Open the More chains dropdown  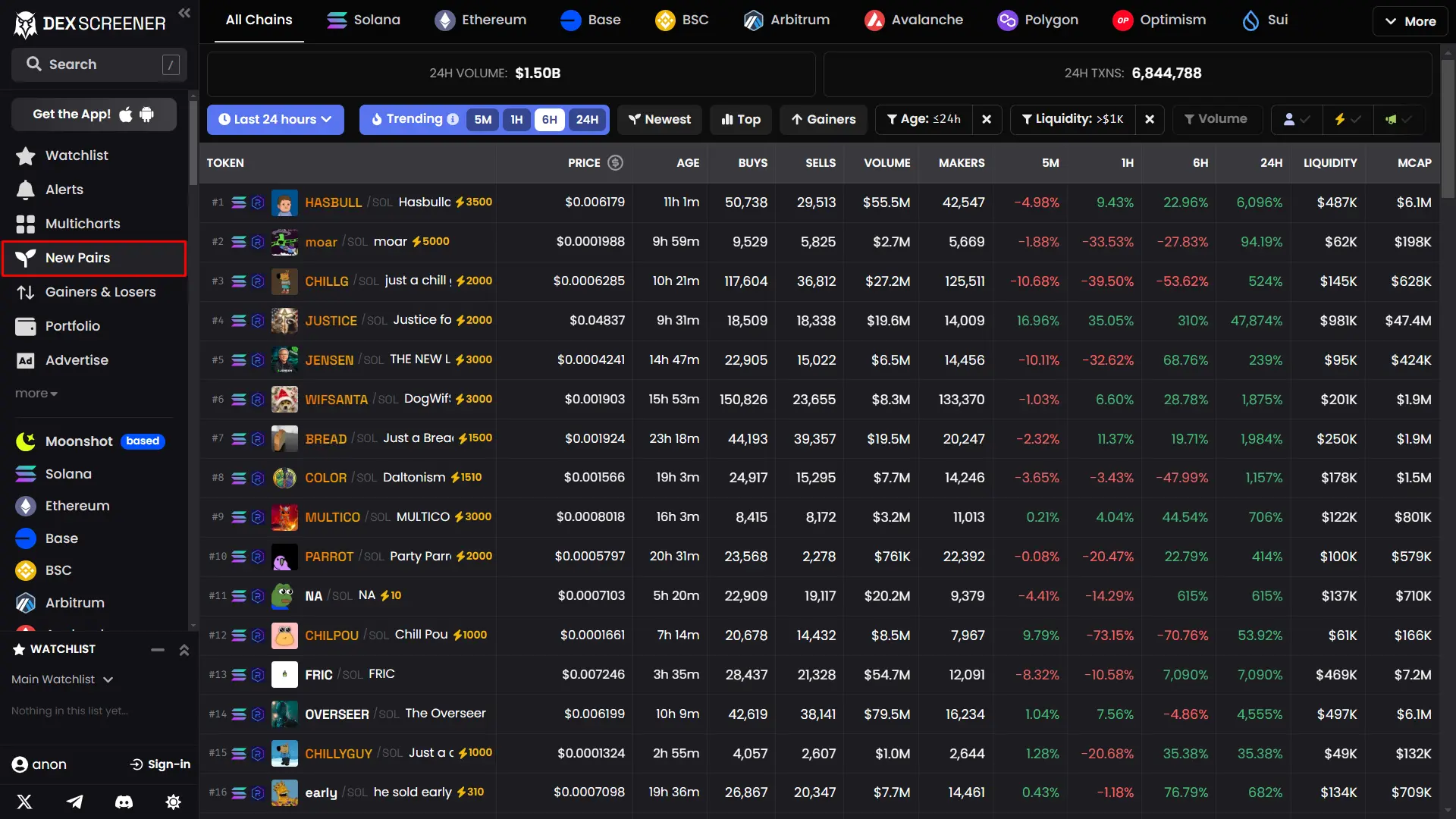(1410, 21)
